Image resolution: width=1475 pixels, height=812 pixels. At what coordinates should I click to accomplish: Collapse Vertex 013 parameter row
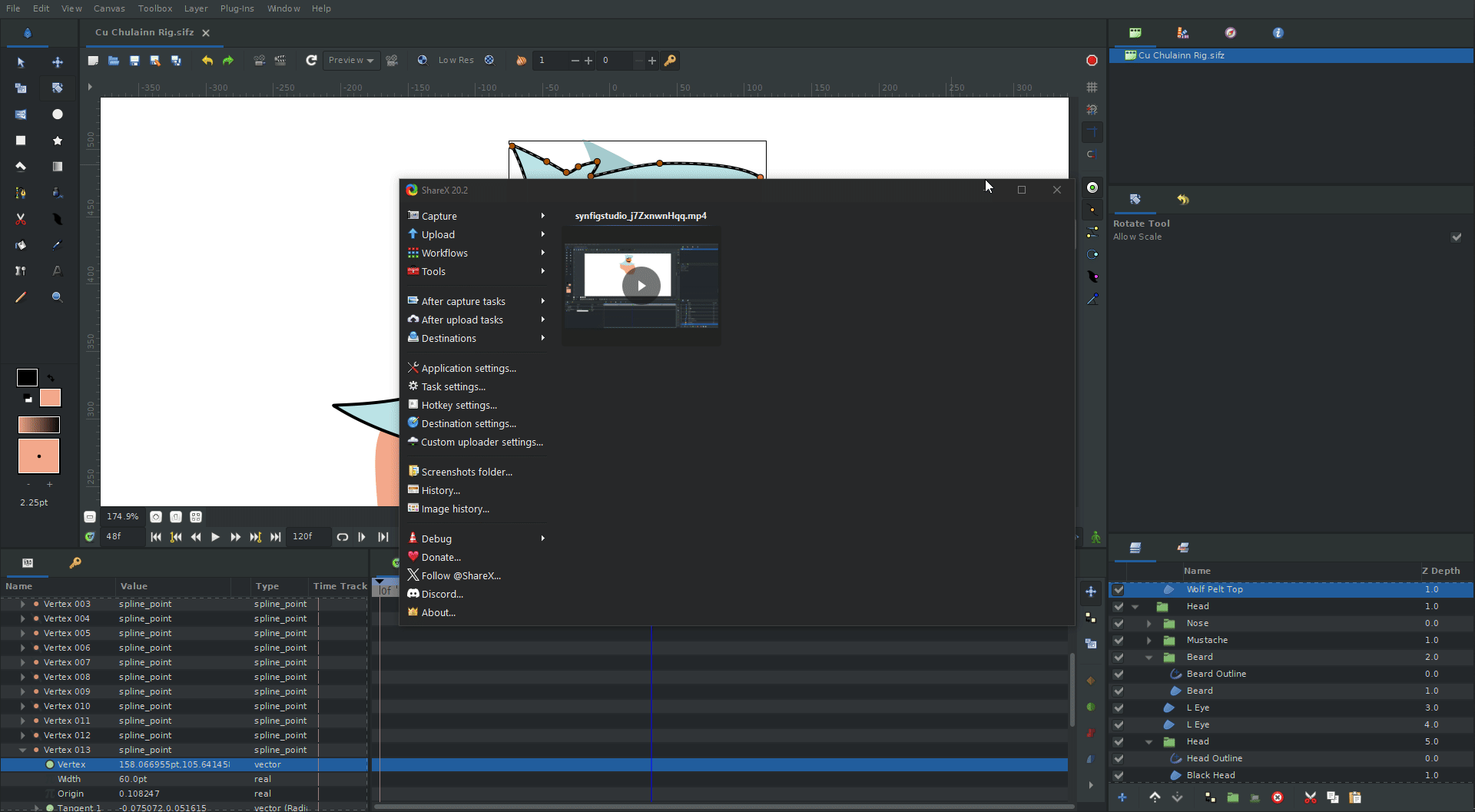22,751
